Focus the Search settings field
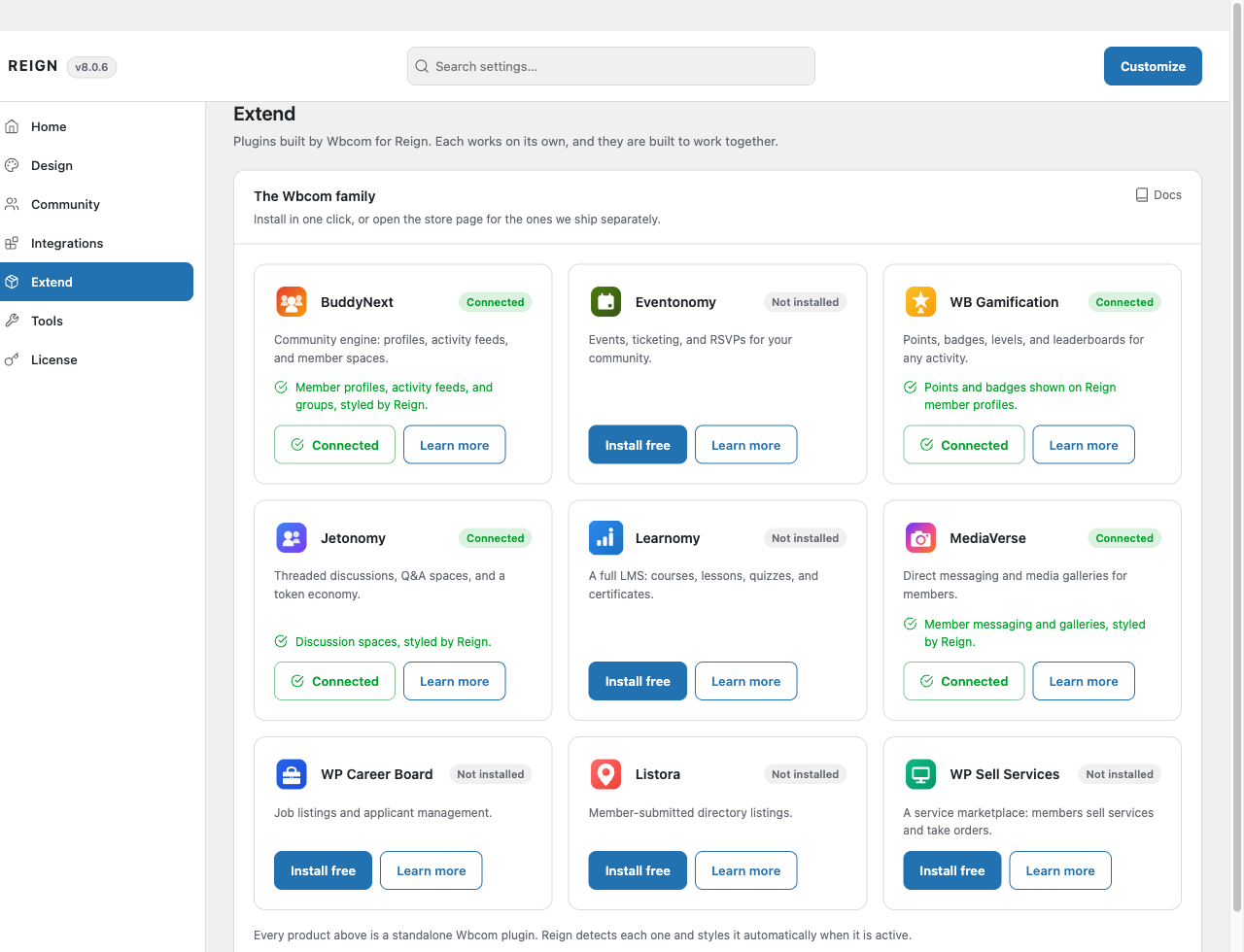This screenshot has width=1244, height=952. 611,66
